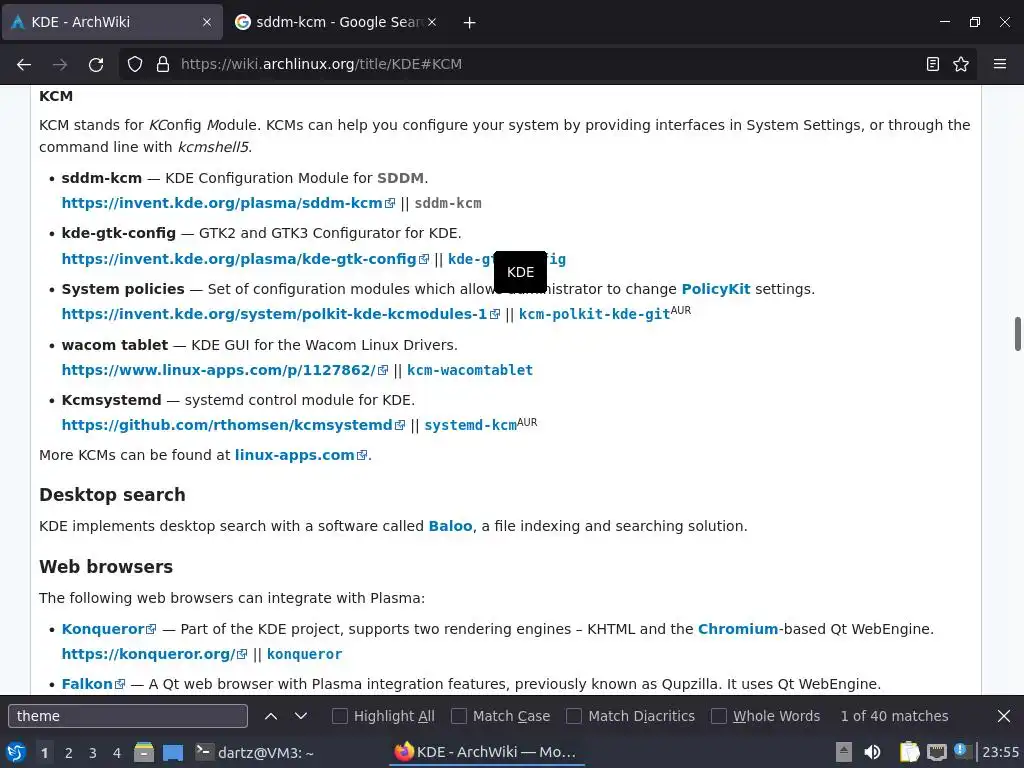Close the KDE - ArchWiki tab
1024x768 pixels.
pyautogui.click(x=207, y=22)
